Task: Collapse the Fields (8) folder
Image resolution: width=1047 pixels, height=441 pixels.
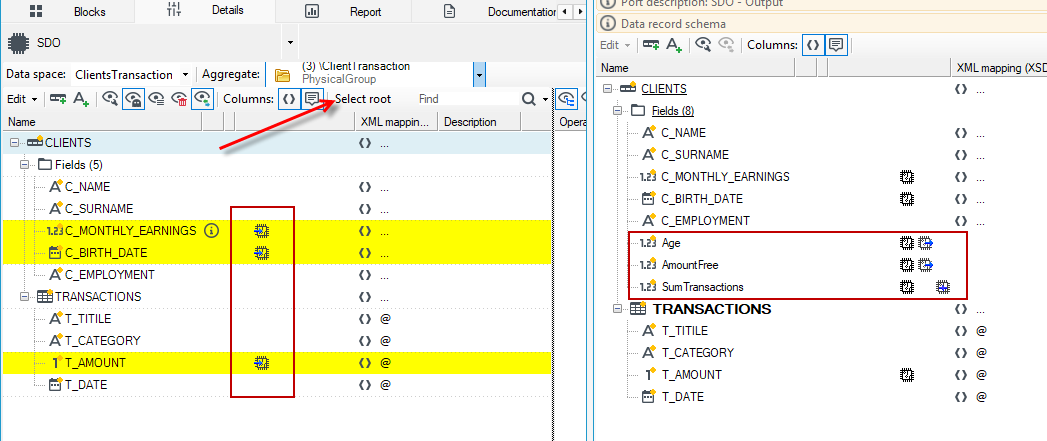Action: tap(618, 110)
